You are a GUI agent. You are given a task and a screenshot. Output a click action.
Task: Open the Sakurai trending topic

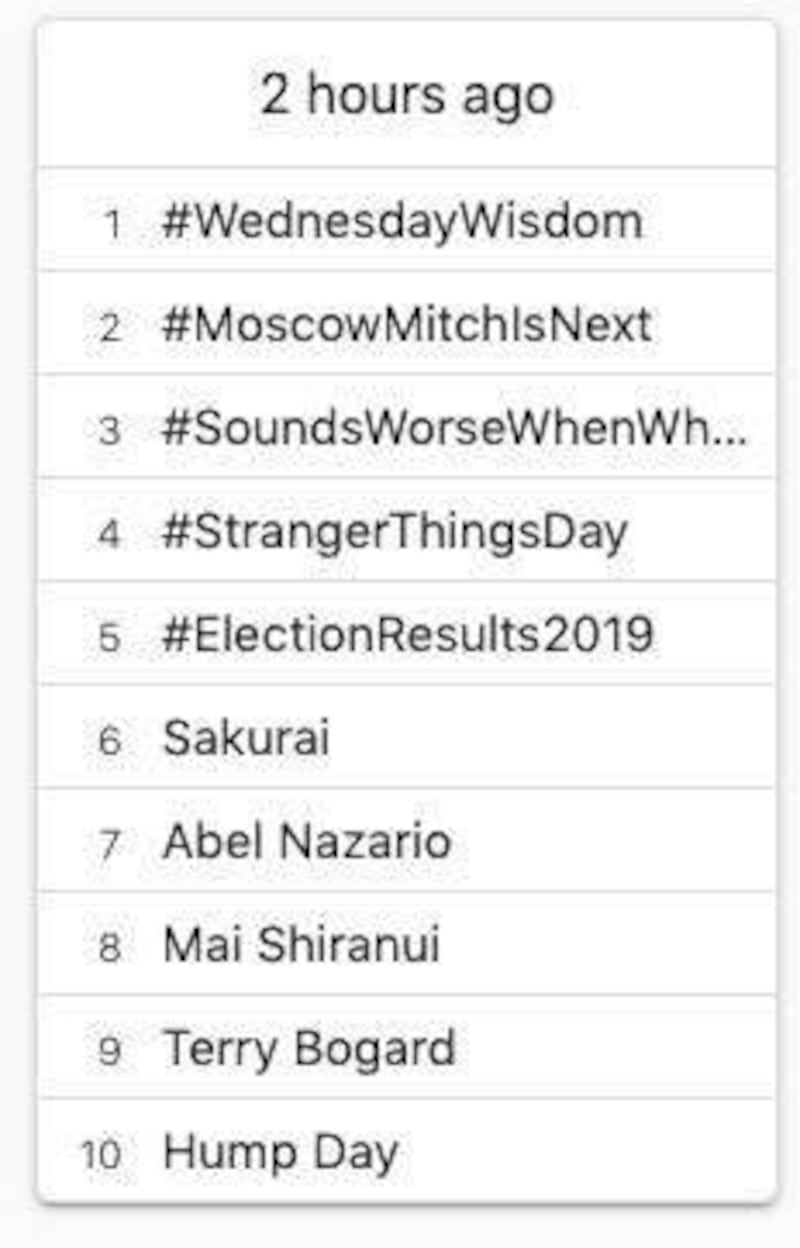pos(246,739)
